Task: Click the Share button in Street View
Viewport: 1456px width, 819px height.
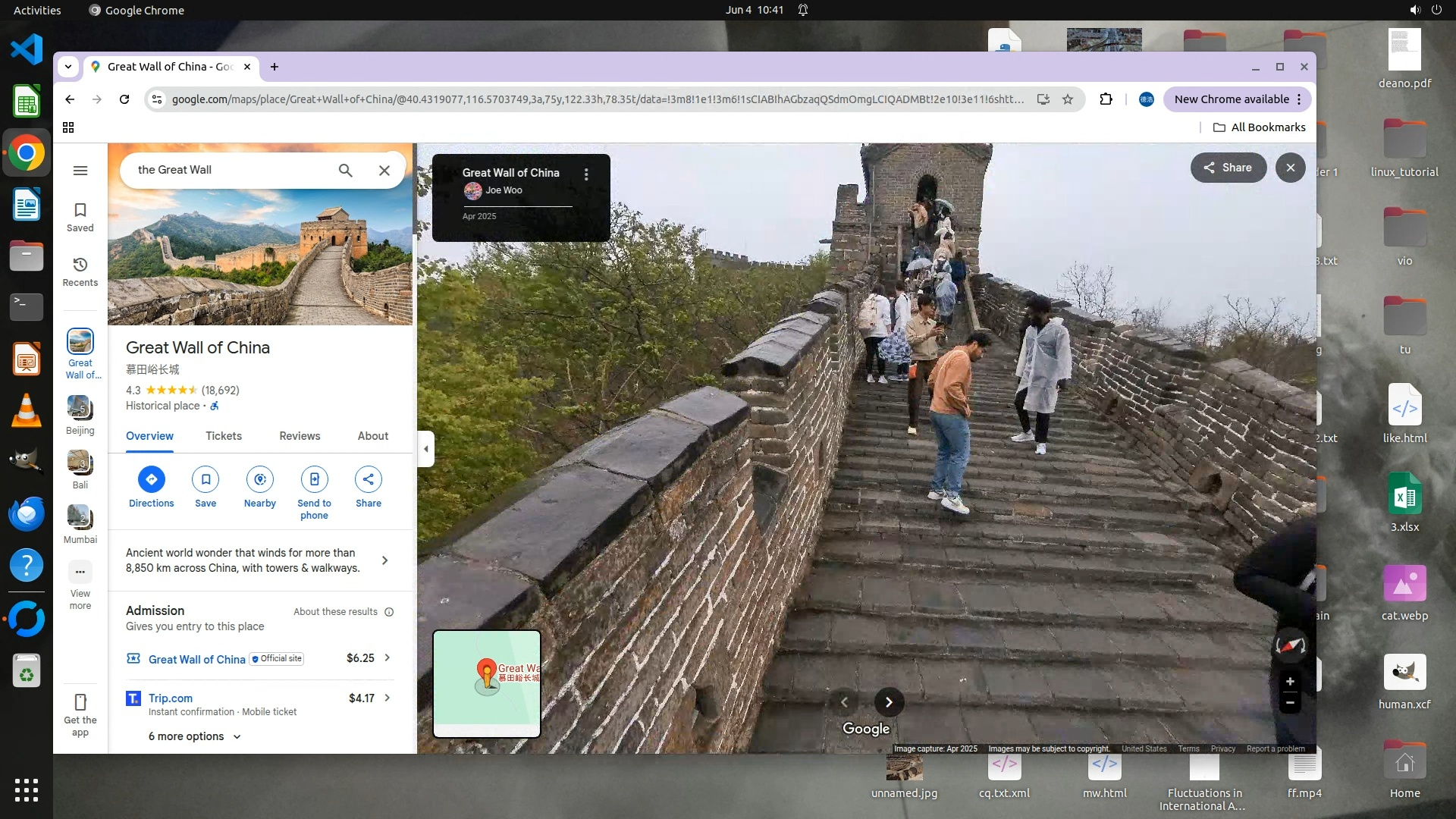Action: (1228, 168)
